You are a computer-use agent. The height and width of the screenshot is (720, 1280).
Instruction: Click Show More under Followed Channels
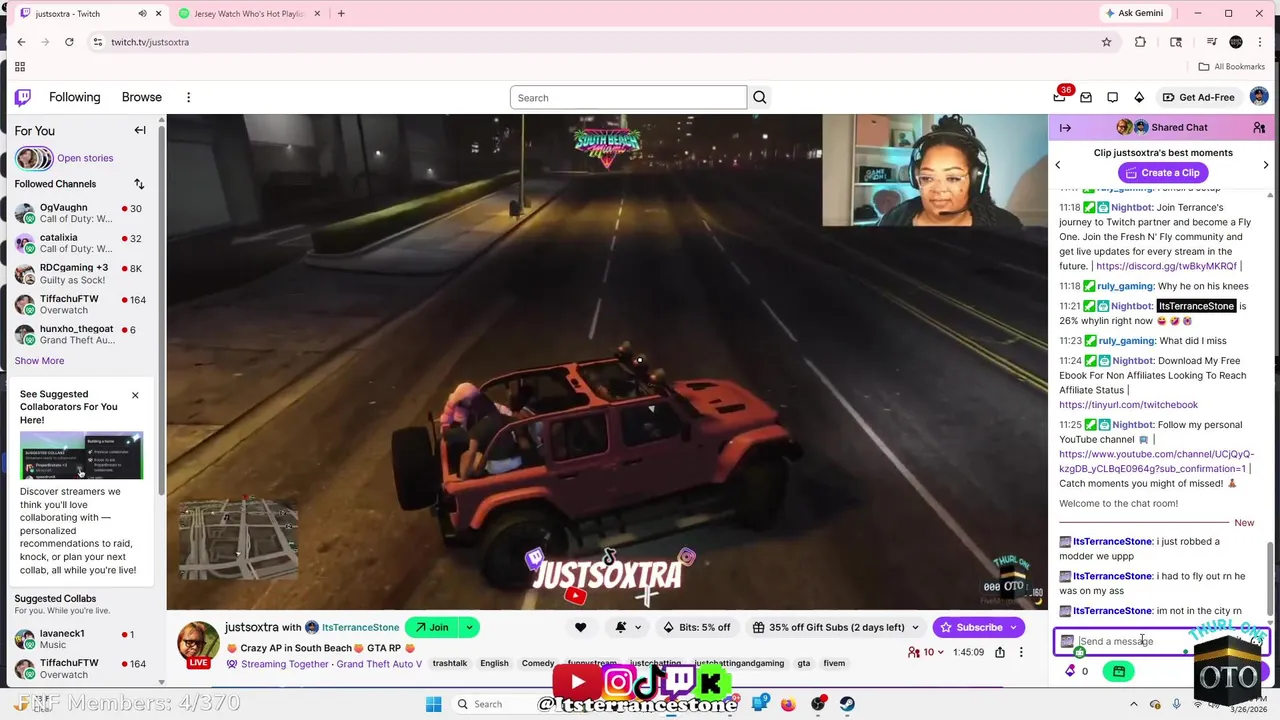click(x=39, y=360)
